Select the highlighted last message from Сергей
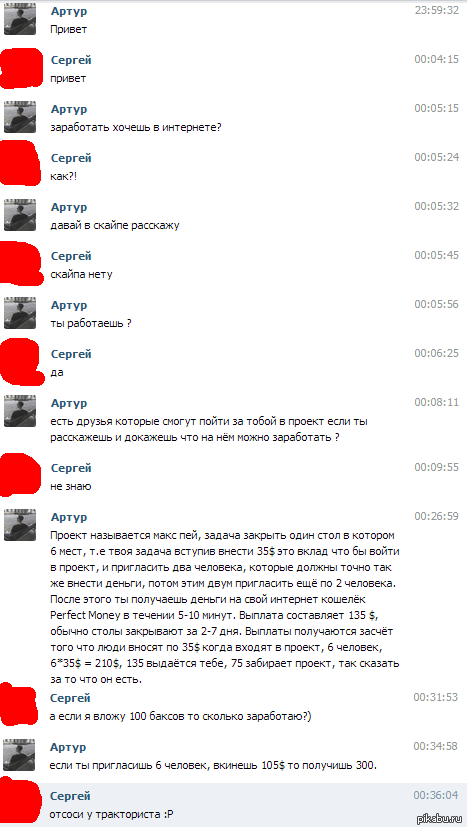The image size is (467, 830). 234,805
